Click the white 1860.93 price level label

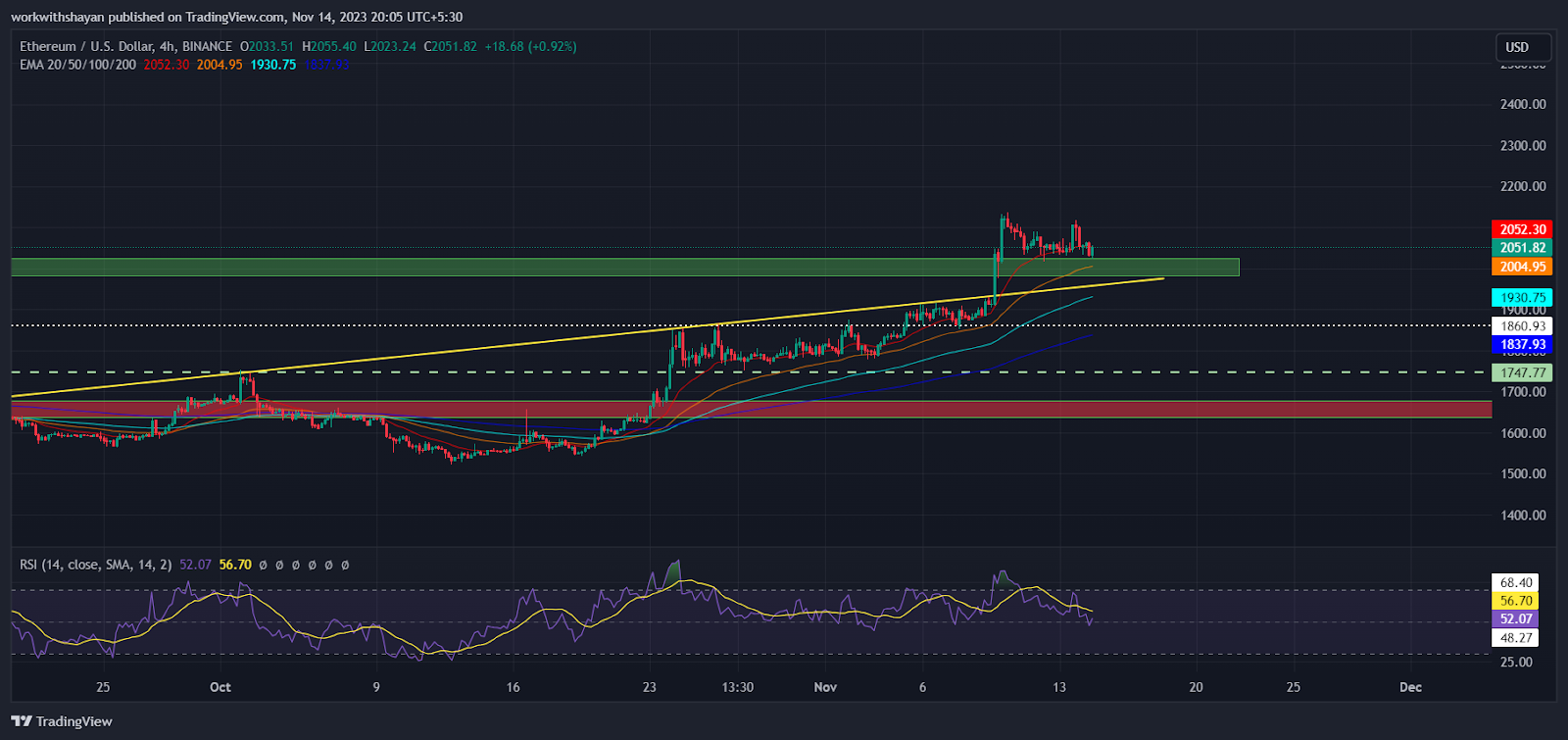tap(1522, 326)
